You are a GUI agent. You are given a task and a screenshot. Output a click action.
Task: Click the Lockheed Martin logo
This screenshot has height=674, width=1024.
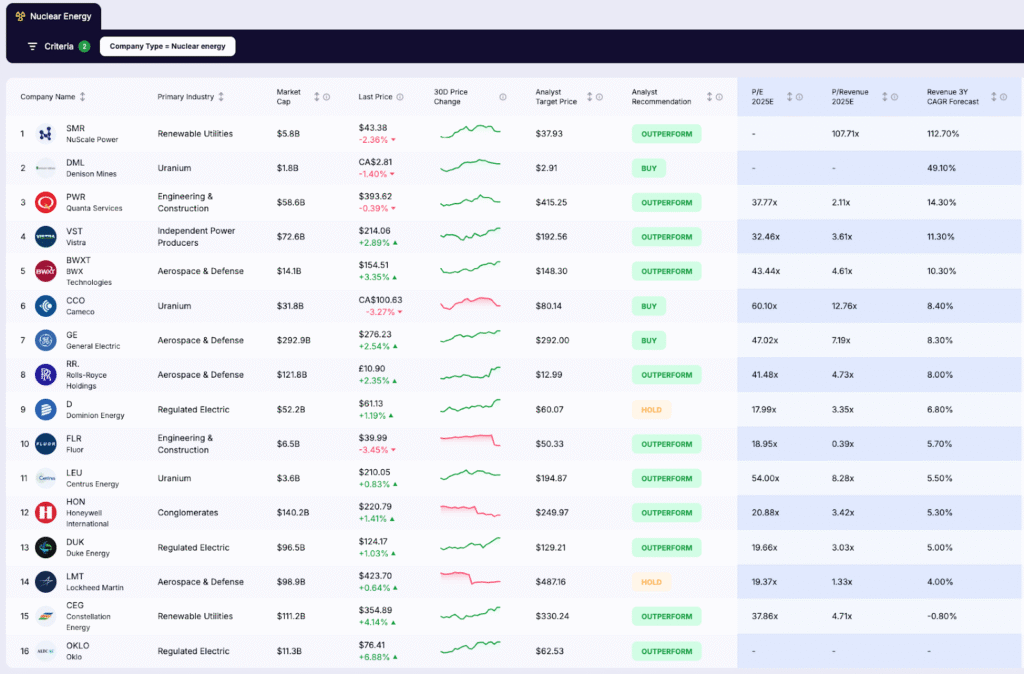[x=46, y=581]
